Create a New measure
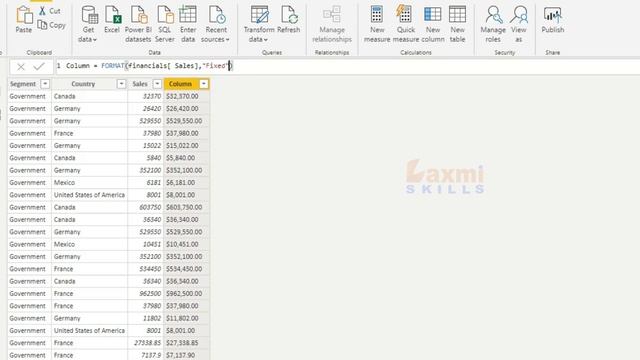The image size is (640, 360). click(x=377, y=24)
